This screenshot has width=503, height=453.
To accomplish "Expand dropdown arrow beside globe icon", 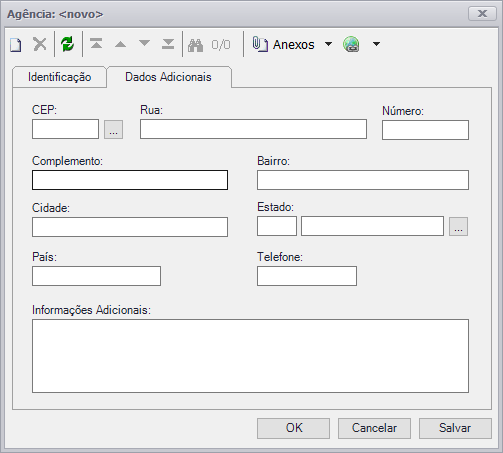I will [376, 44].
